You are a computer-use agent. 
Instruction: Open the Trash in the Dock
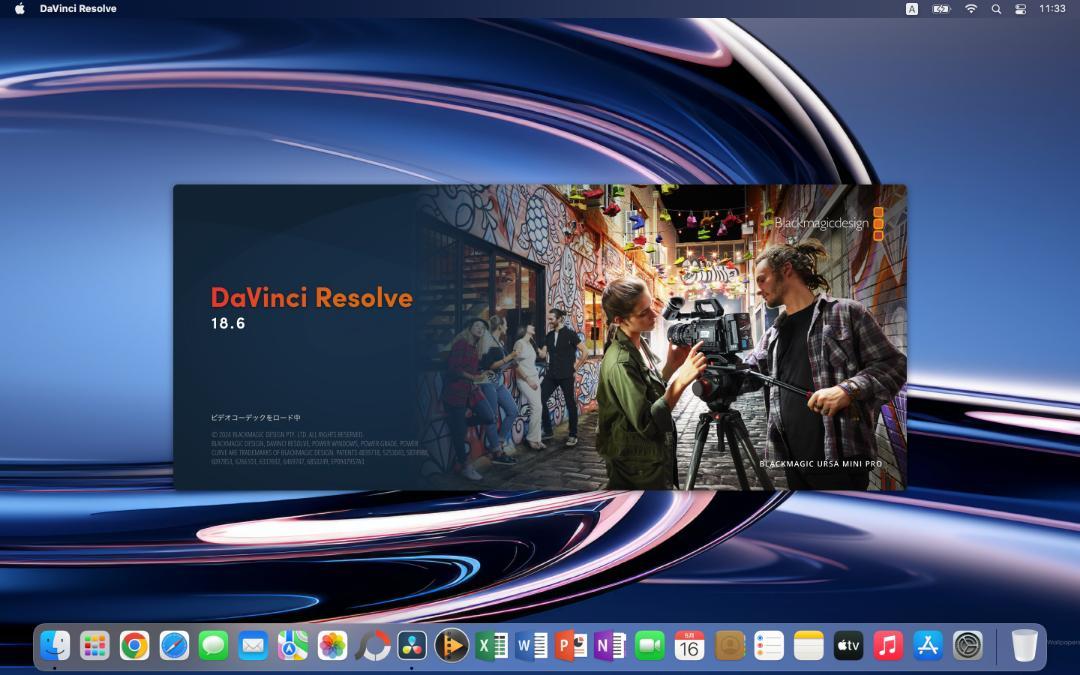coord(1024,646)
